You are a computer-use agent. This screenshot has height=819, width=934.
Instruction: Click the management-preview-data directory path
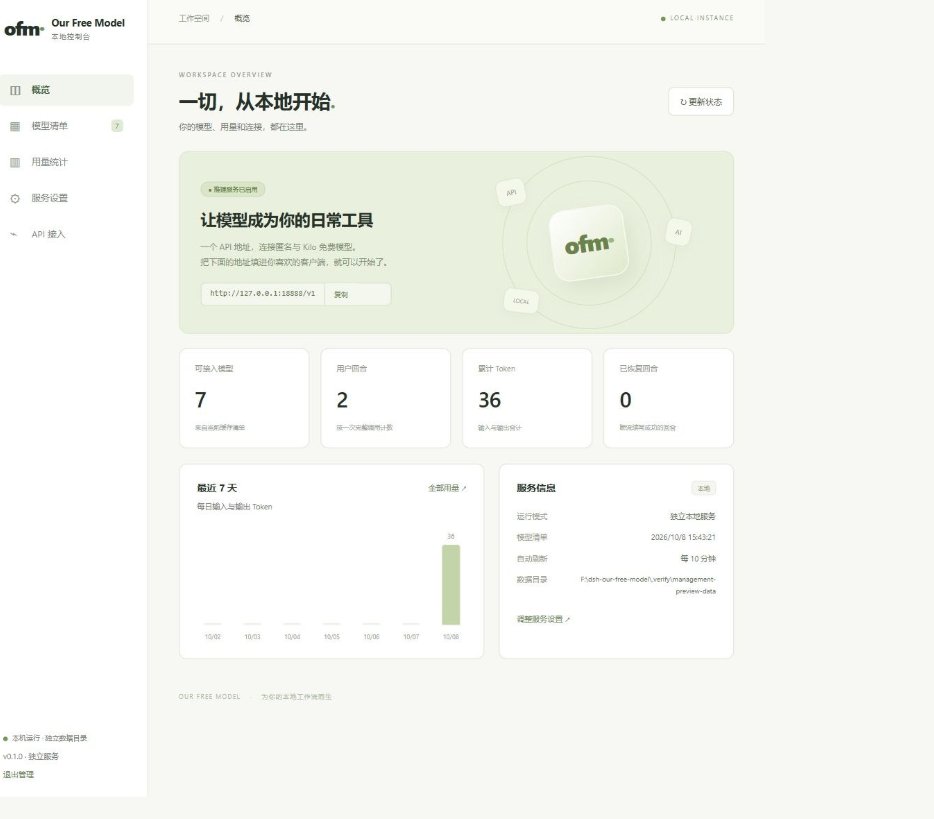point(648,585)
